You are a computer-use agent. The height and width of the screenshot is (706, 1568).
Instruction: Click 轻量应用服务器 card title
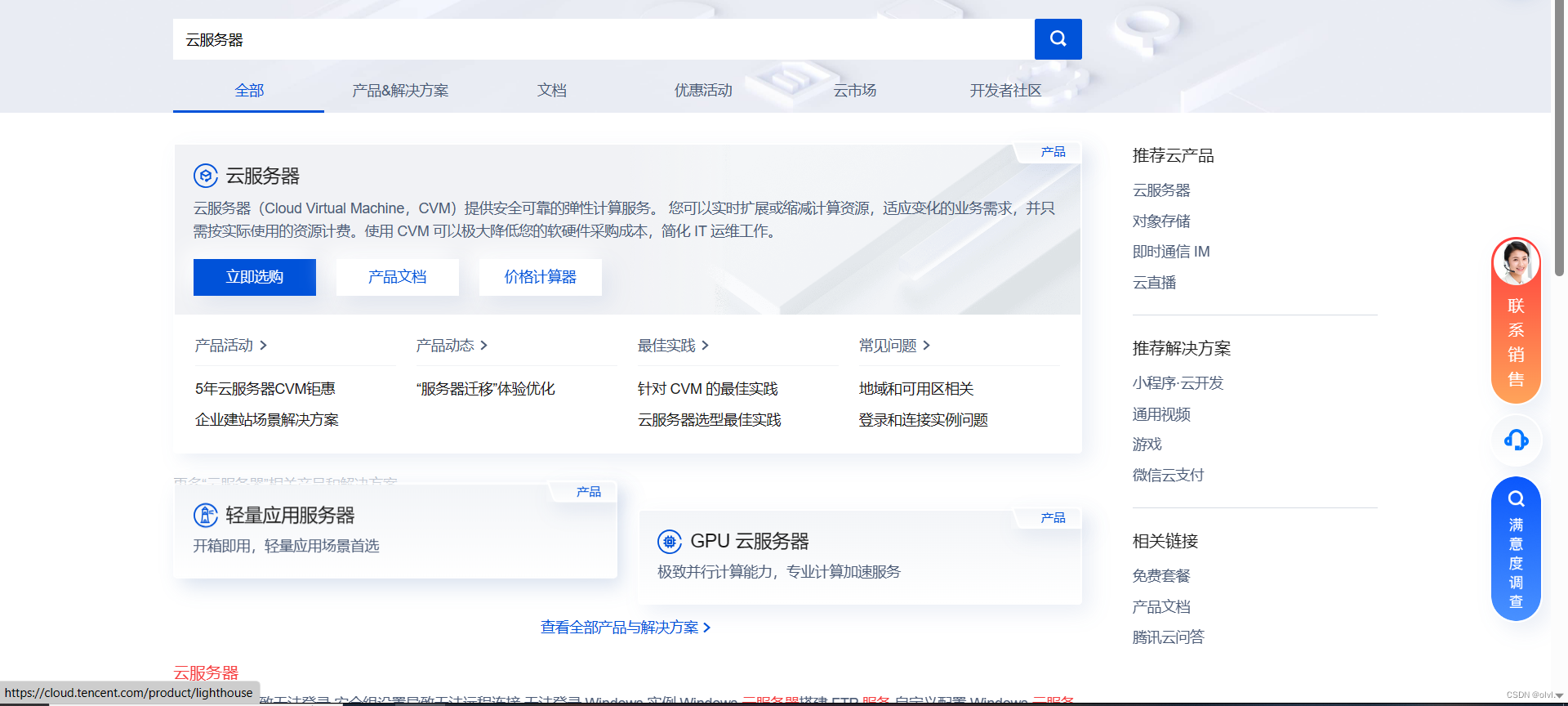point(290,516)
